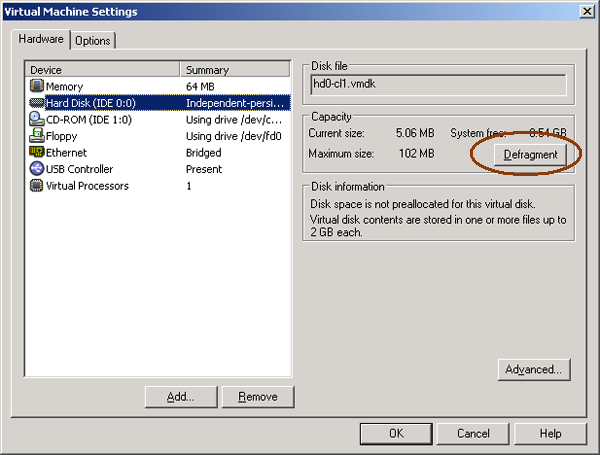Viewport: 600px width, 455px height.
Task: Click the Bridged summary value
Action: click(x=204, y=153)
